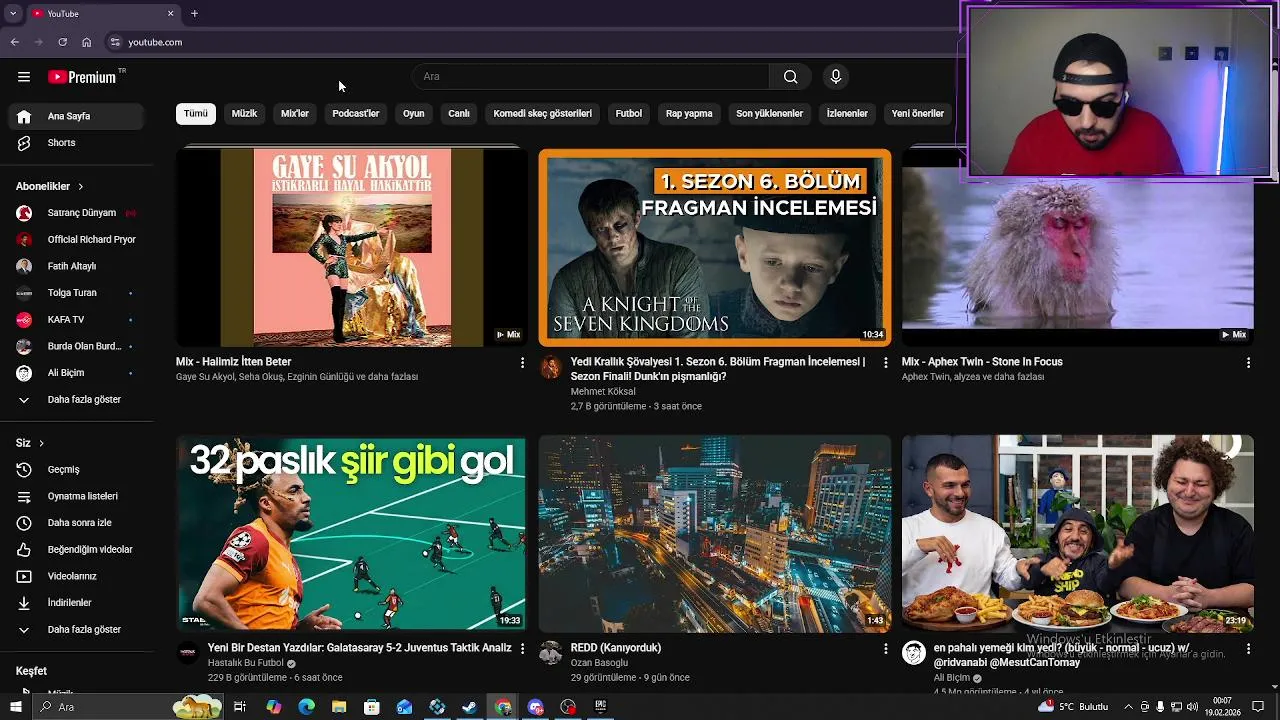
Task: Show hidden system tray icons
Action: tap(1128, 707)
